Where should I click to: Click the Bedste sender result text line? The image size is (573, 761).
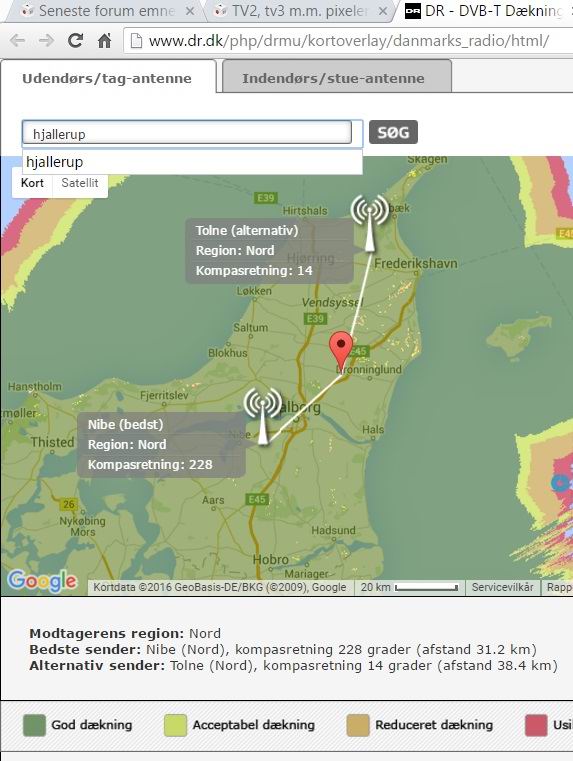(x=283, y=649)
